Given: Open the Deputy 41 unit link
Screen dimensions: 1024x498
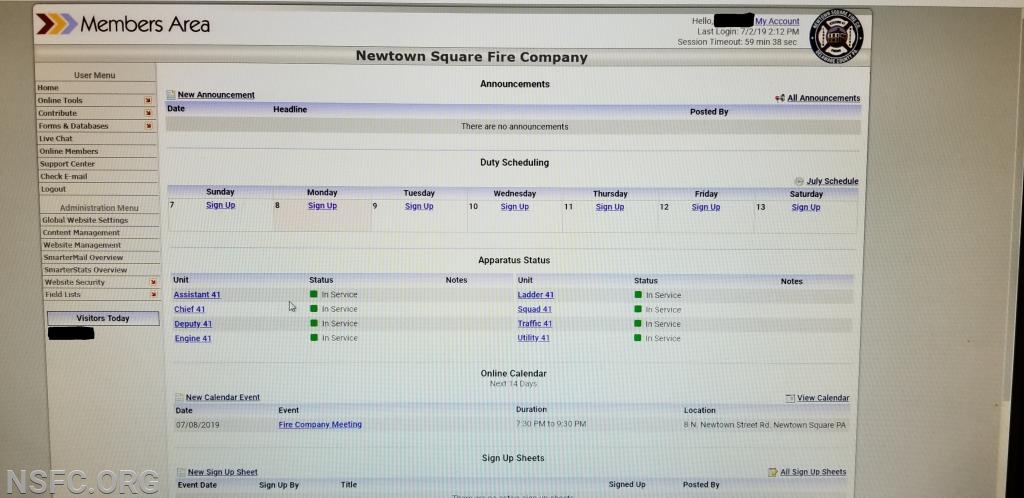Looking at the screenshot, I should coord(193,324).
